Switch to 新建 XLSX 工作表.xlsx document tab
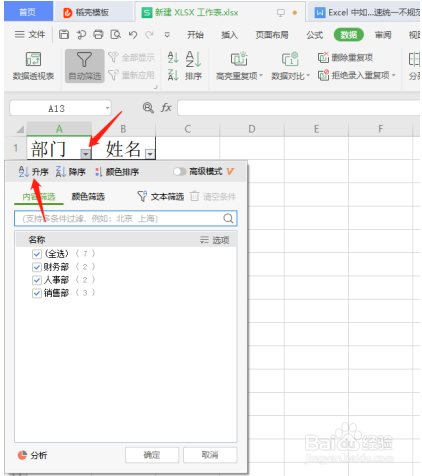Image resolution: width=422 pixels, height=476 pixels. [220, 12]
